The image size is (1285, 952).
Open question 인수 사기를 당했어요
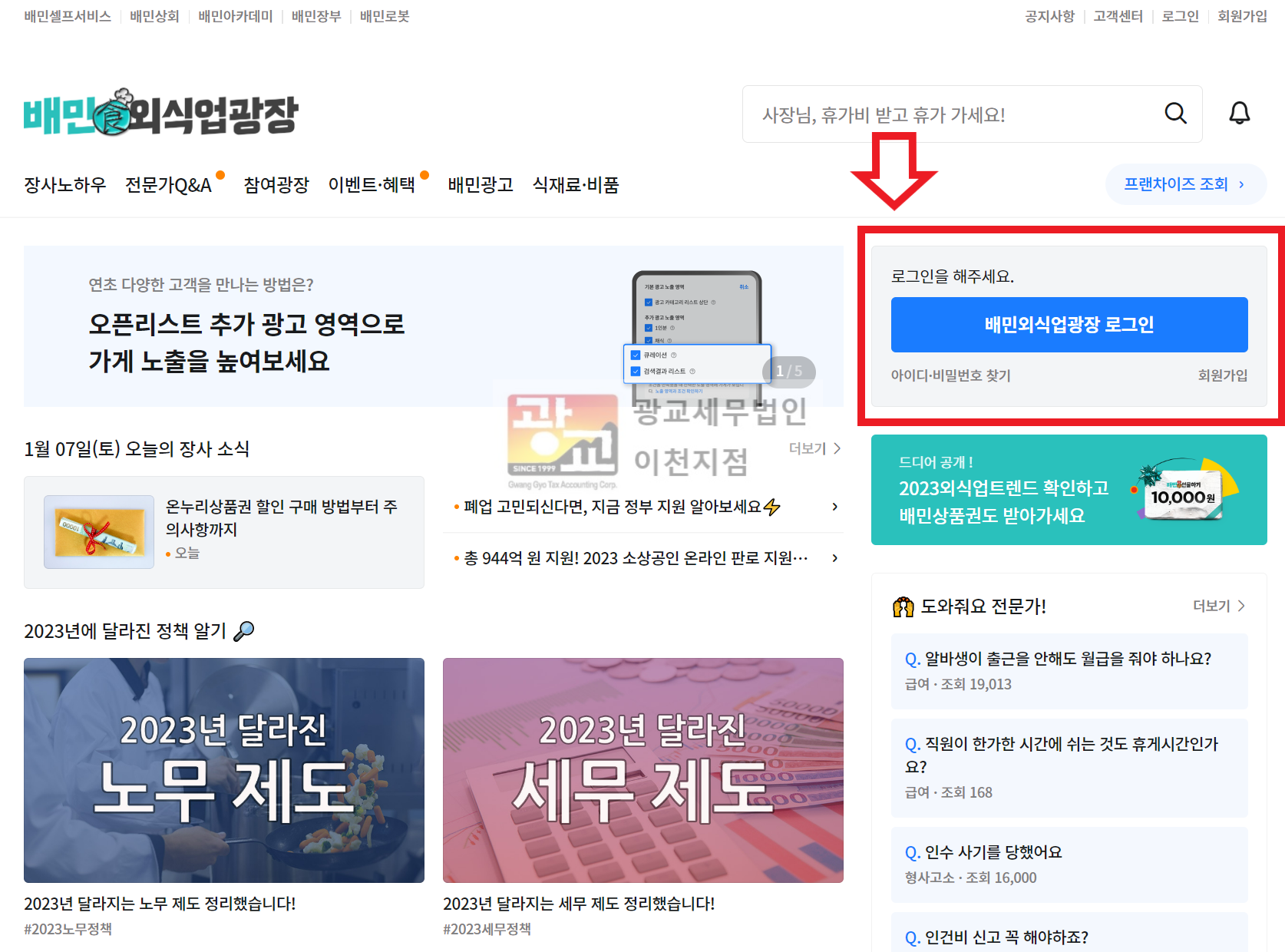pyautogui.click(x=1069, y=864)
